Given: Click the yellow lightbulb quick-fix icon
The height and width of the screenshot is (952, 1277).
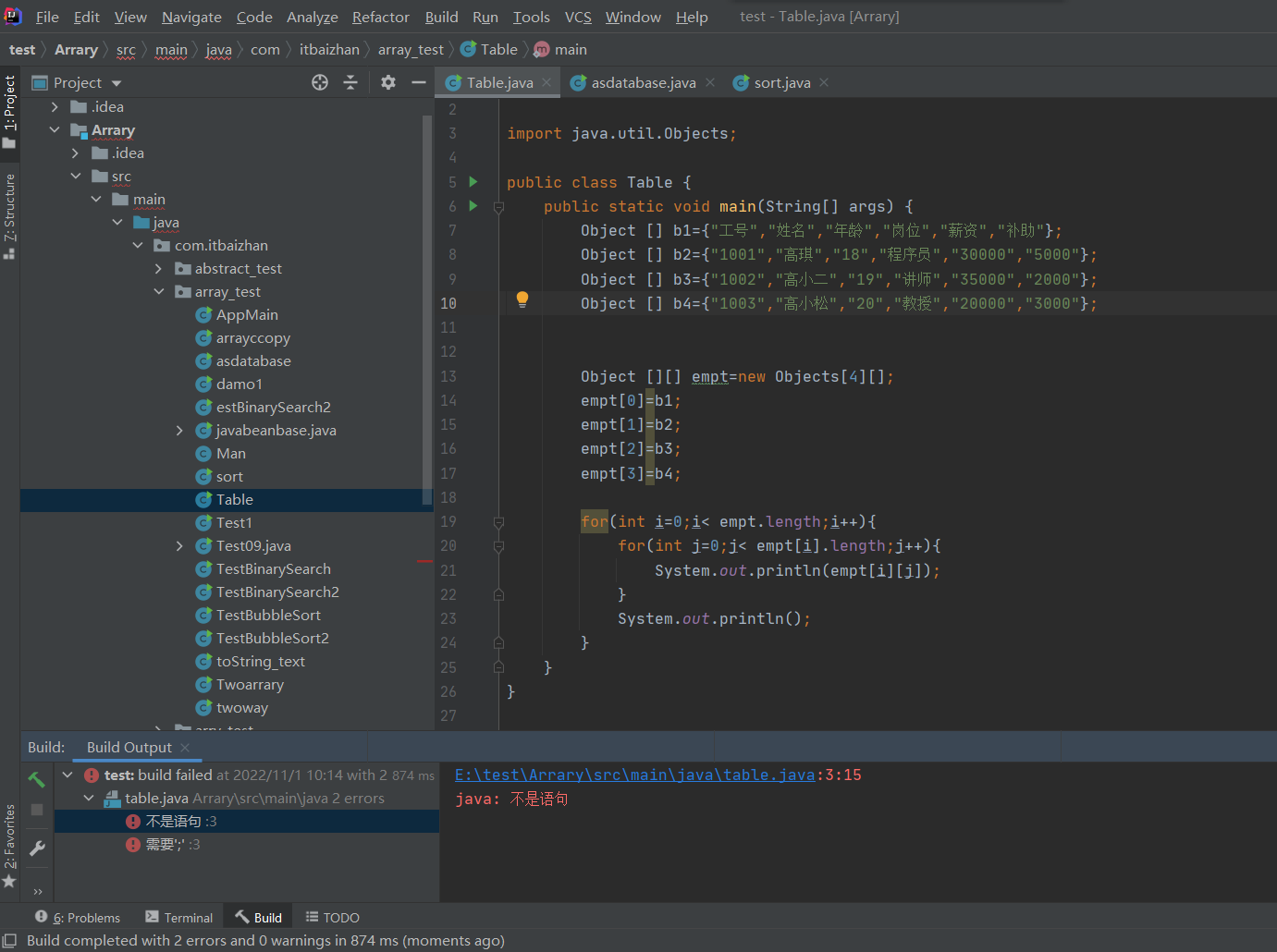Looking at the screenshot, I should [522, 299].
